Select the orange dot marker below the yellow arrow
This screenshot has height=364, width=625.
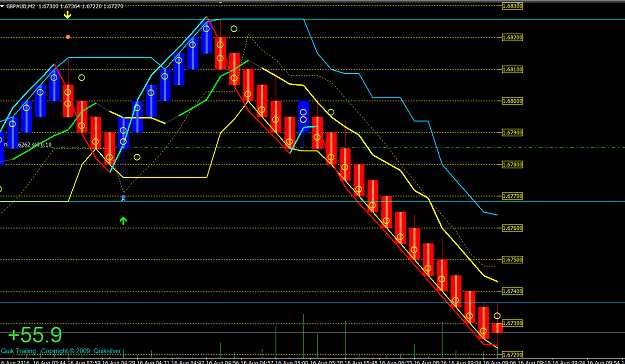[x=68, y=37]
